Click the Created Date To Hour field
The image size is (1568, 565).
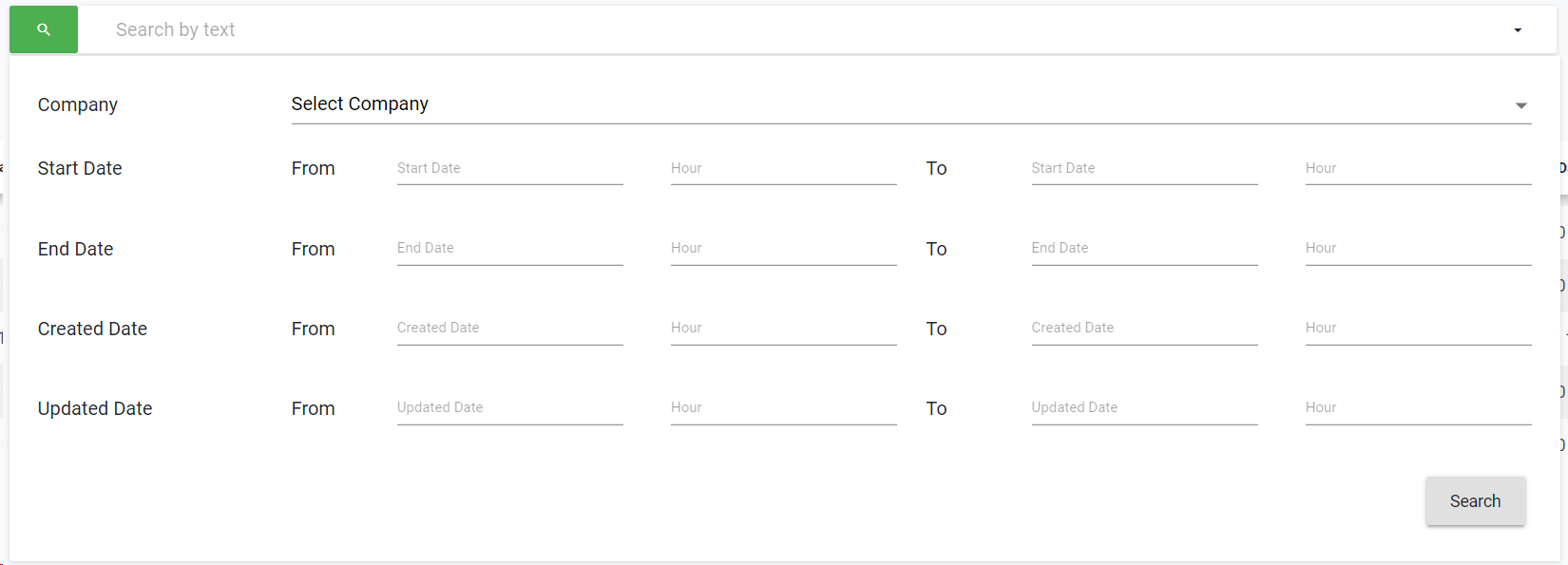click(1418, 329)
